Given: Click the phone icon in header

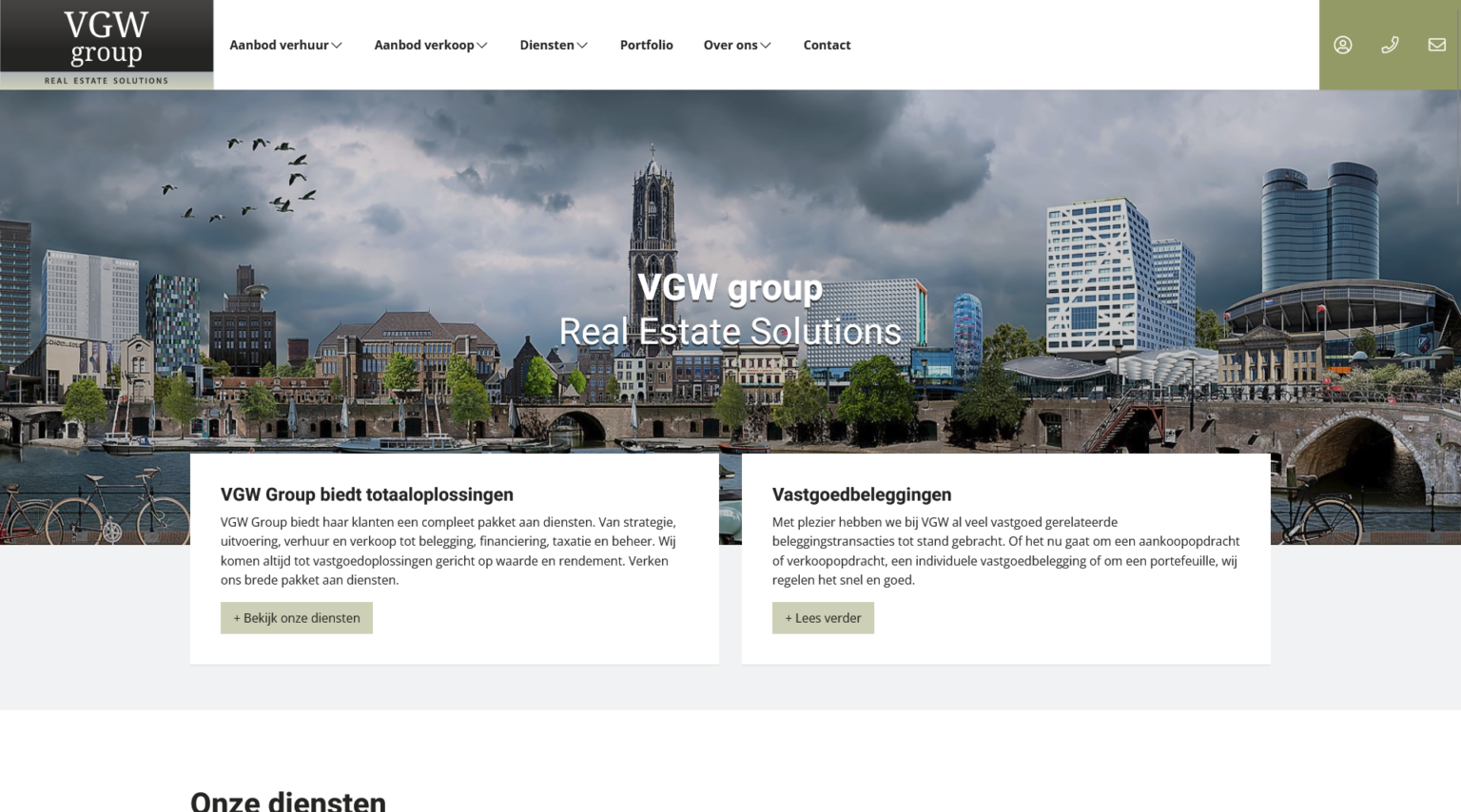Looking at the screenshot, I should point(1390,45).
